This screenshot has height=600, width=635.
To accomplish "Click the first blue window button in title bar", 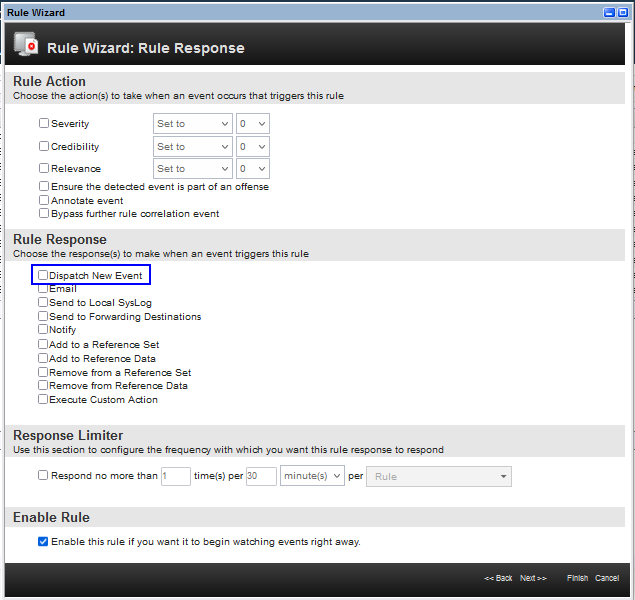I will (x=609, y=13).
